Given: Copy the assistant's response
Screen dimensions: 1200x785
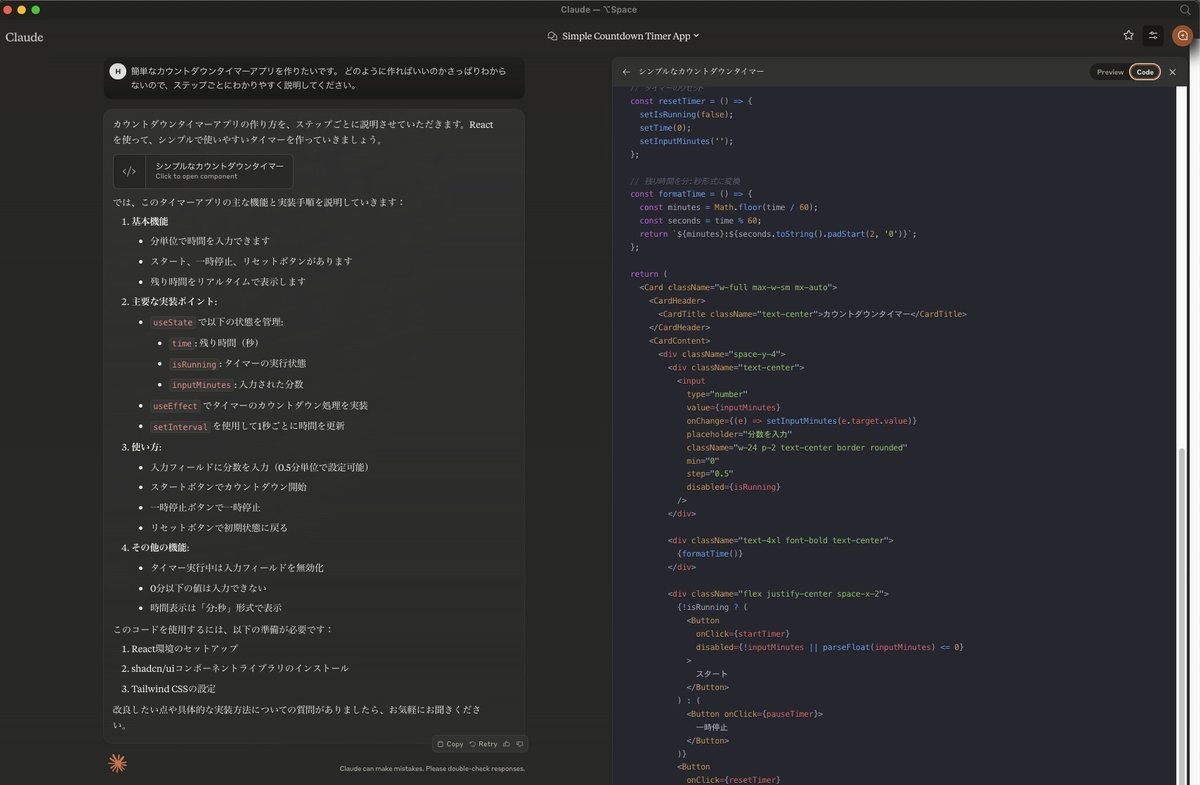Looking at the screenshot, I should tap(450, 744).
